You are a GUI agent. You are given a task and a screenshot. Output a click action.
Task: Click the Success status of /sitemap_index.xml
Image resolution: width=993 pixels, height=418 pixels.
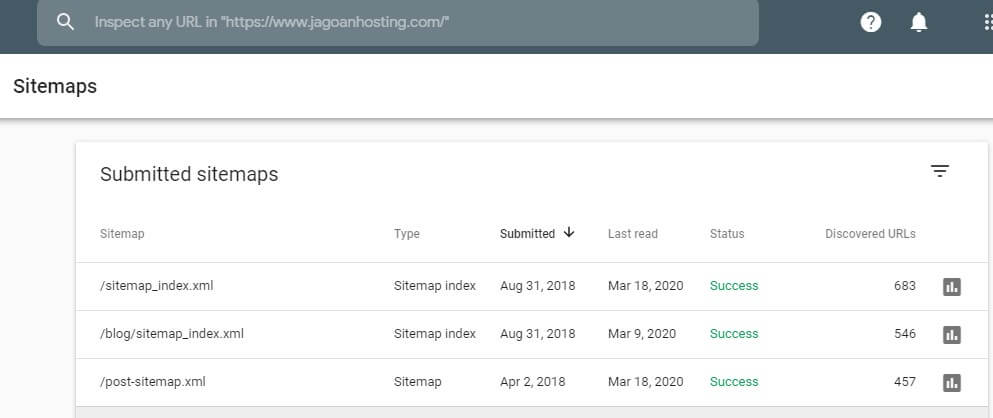point(734,286)
